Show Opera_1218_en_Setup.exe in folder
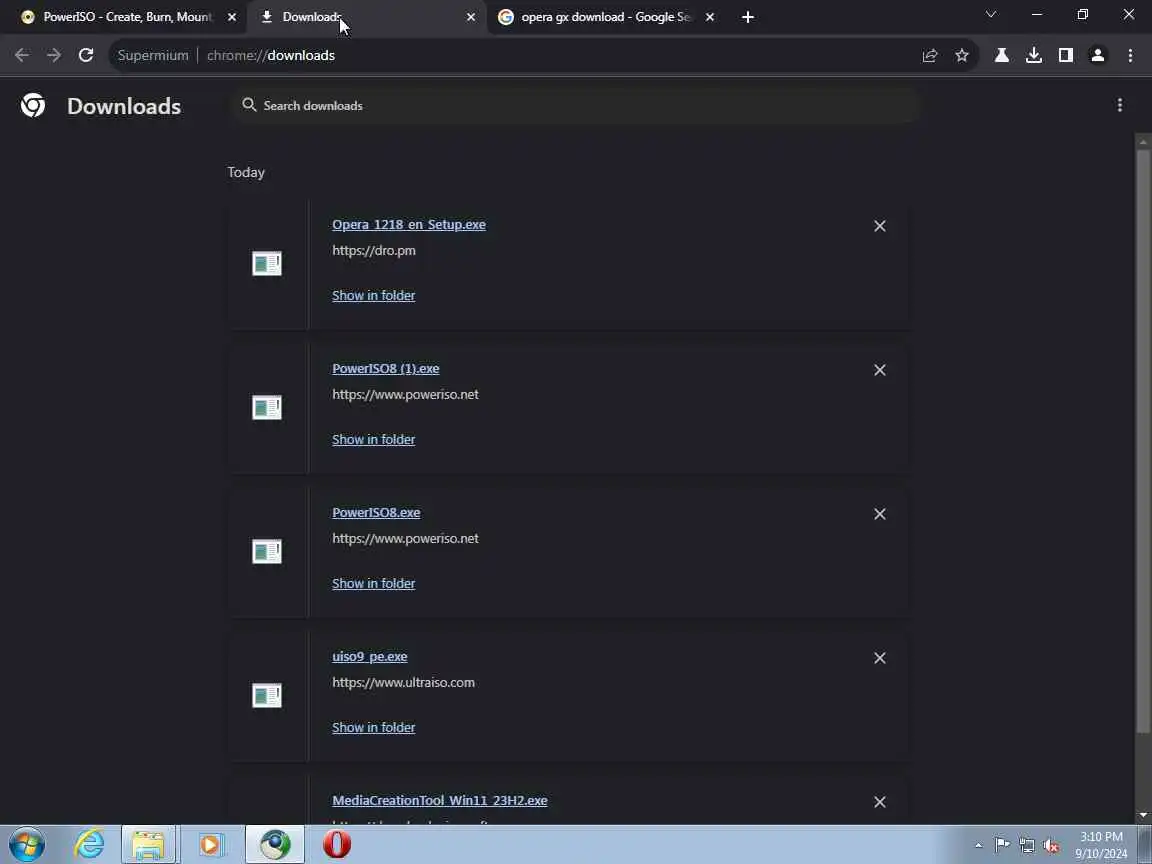This screenshot has width=1152, height=864. (373, 295)
